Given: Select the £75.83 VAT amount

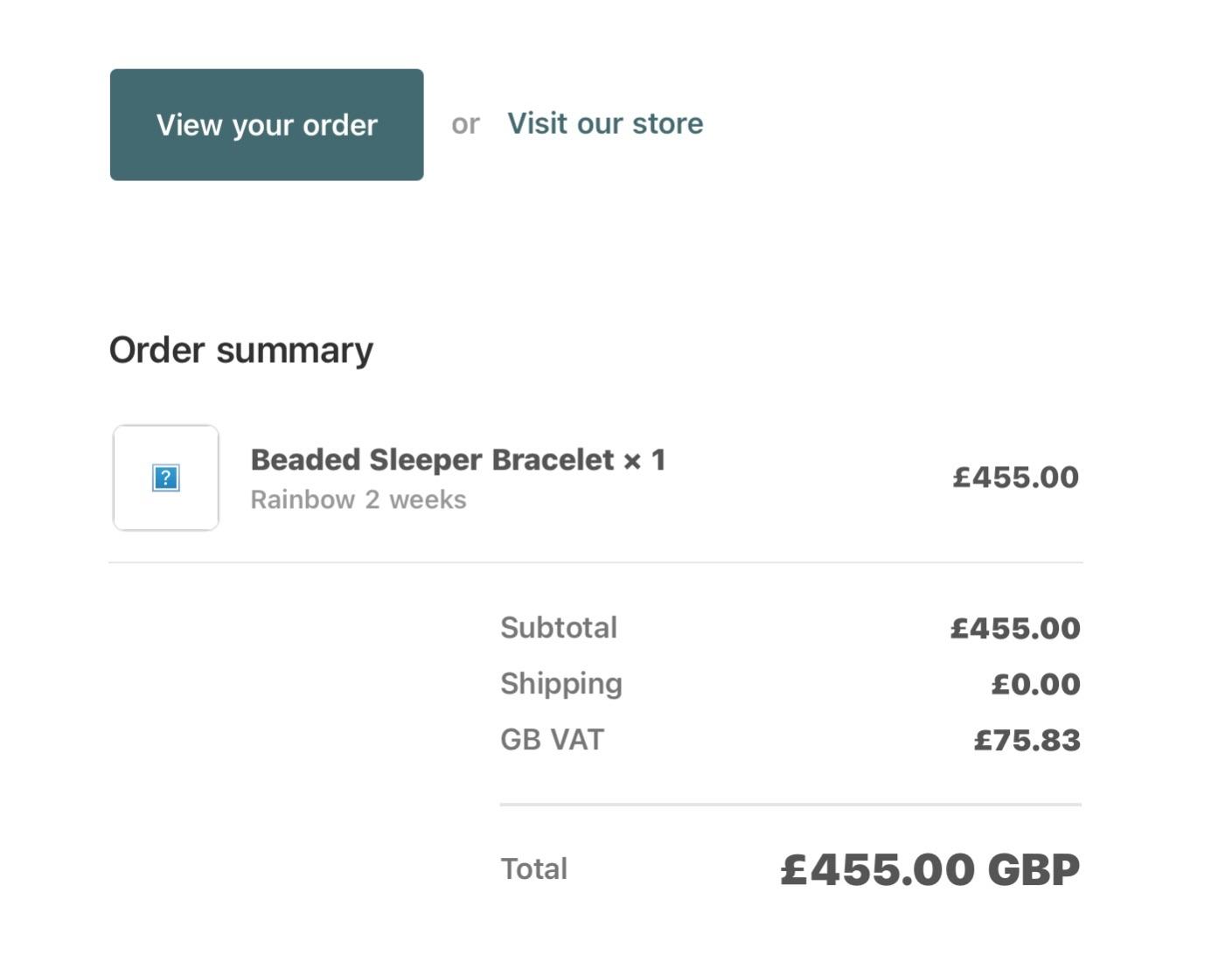Looking at the screenshot, I should 1027,741.
